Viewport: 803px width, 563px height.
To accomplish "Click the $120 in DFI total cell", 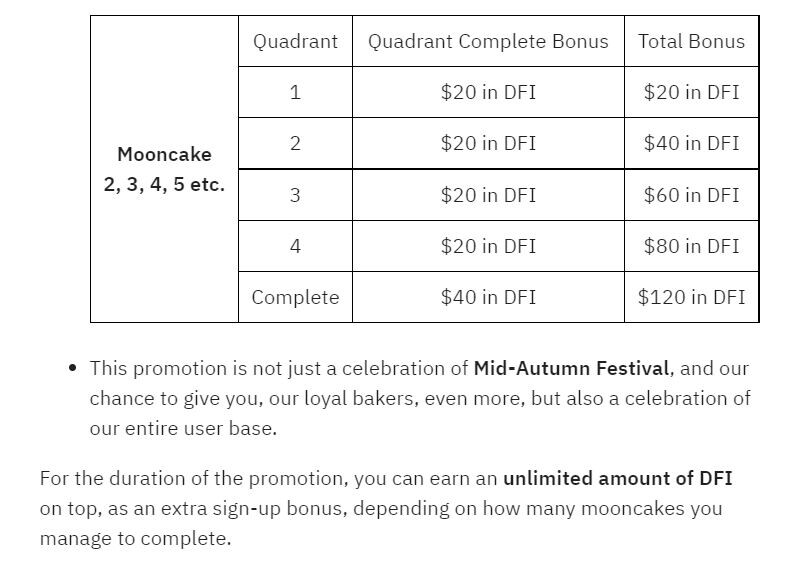I will (691, 297).
